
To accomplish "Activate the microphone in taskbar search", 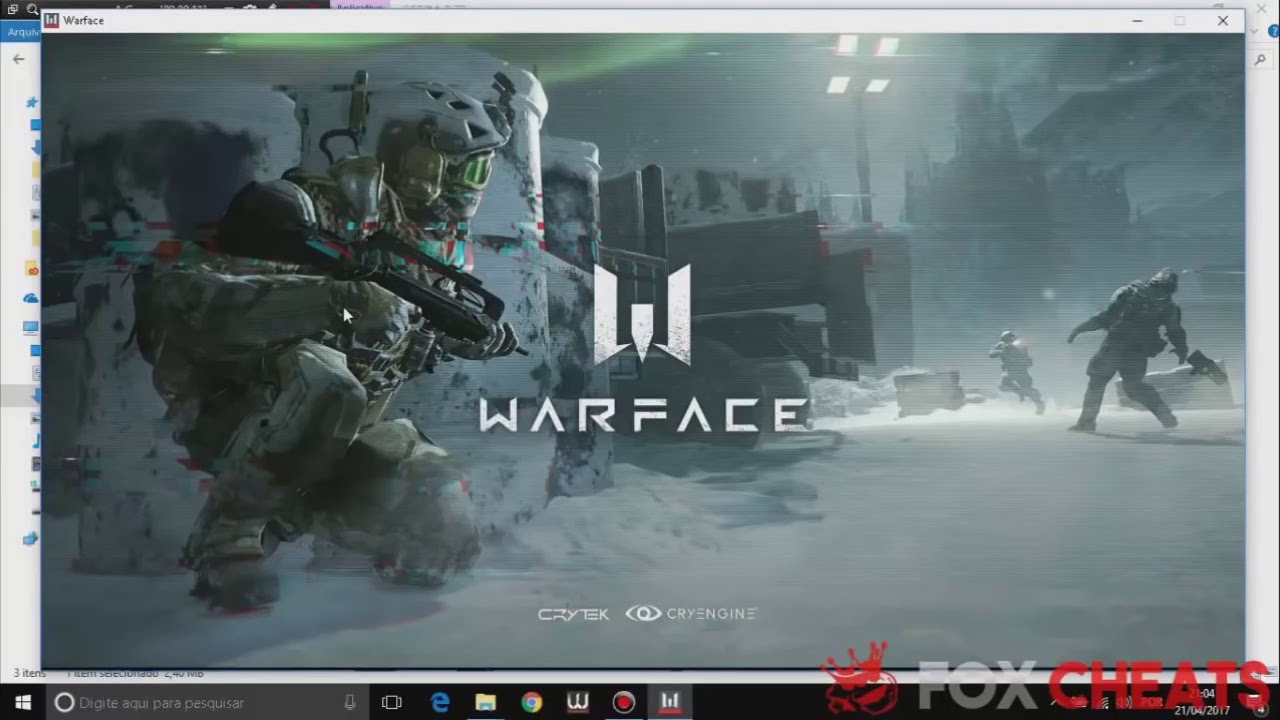I will (x=349, y=702).
